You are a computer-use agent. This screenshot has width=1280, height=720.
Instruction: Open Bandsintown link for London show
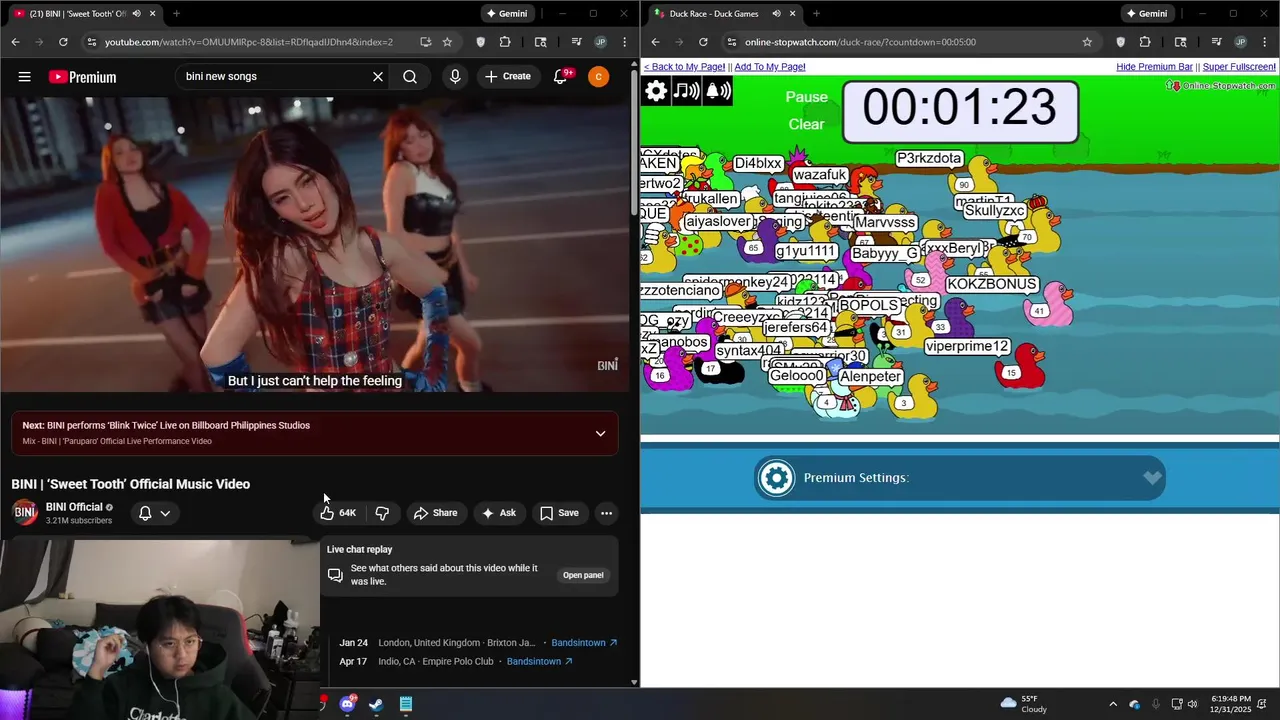pyautogui.click(x=584, y=643)
